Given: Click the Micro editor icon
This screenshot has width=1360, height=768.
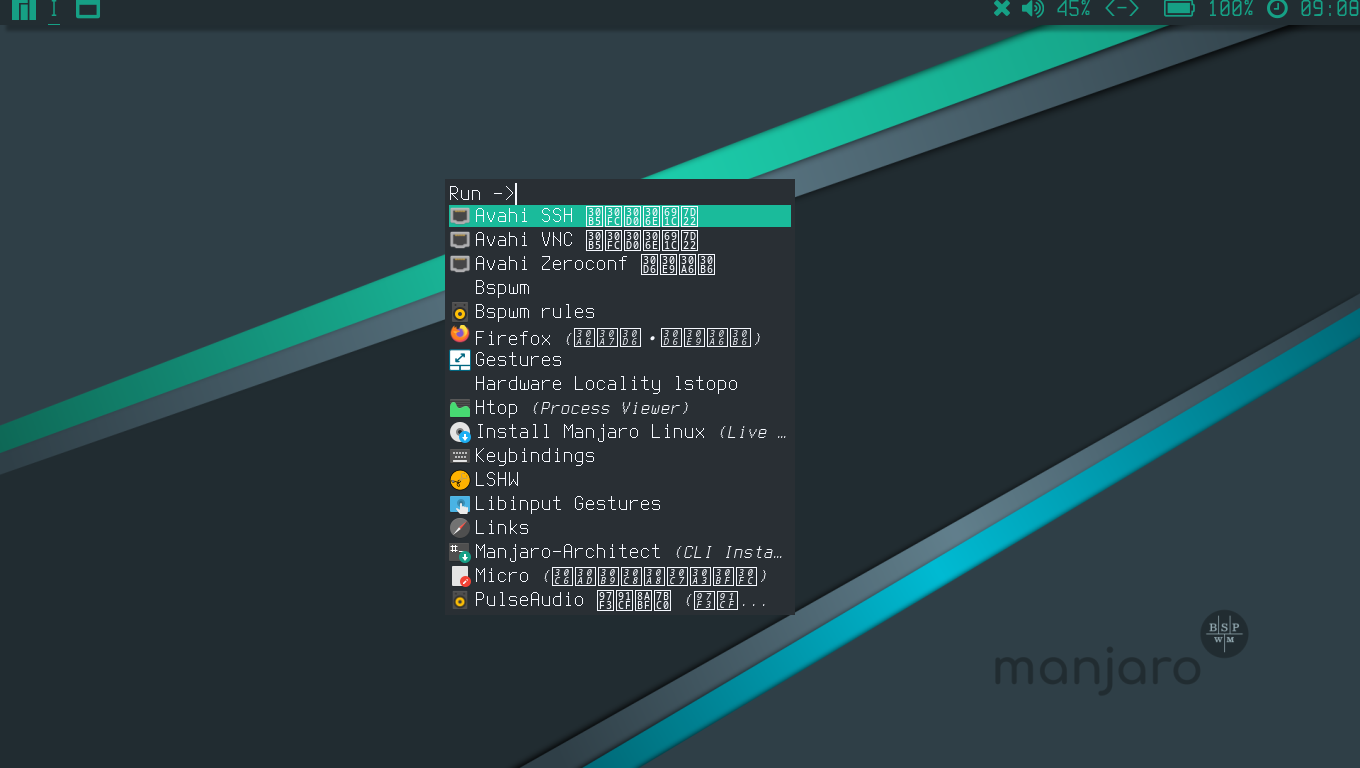Looking at the screenshot, I should click(460, 576).
